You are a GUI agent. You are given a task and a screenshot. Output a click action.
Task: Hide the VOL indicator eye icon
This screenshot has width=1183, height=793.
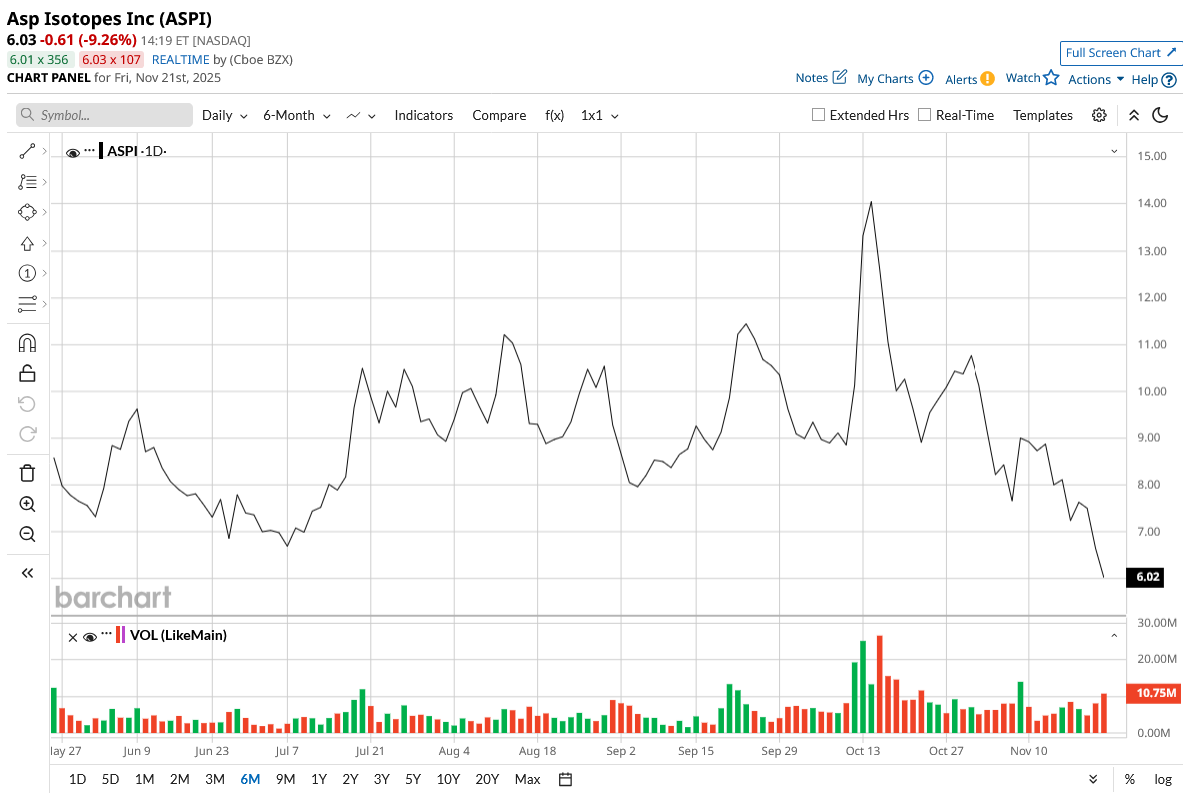pyautogui.click(x=90, y=638)
